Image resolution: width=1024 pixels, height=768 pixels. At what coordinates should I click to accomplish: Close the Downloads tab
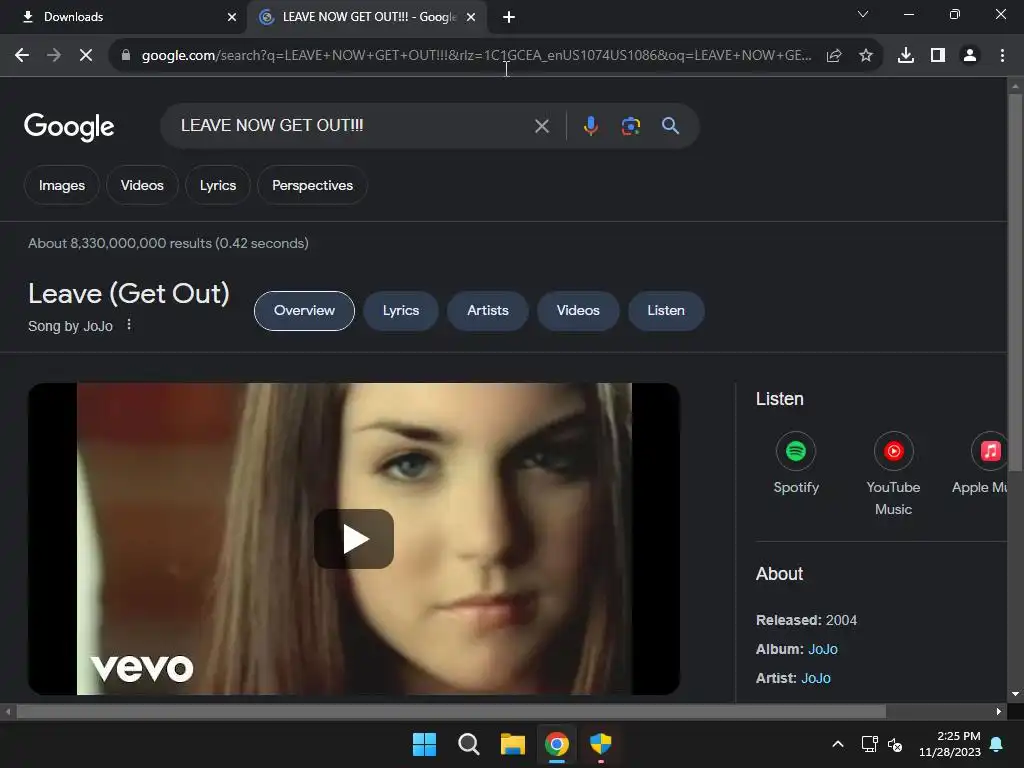click(x=232, y=17)
